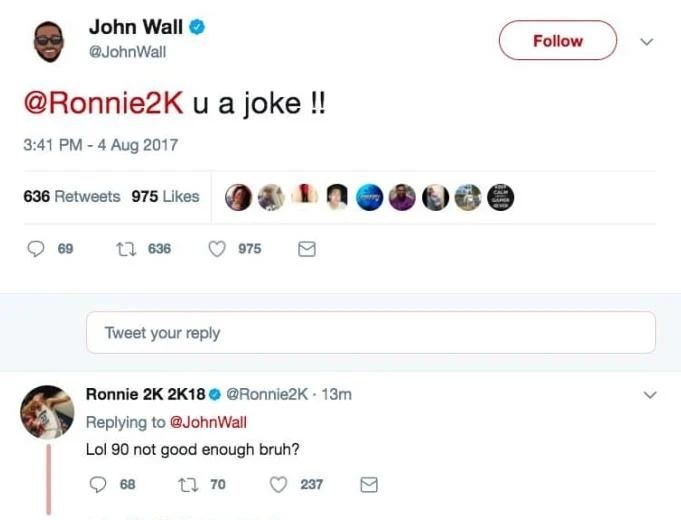The height and width of the screenshot is (520, 681).
Task: Click the Tweet your reply field
Action: (x=370, y=333)
